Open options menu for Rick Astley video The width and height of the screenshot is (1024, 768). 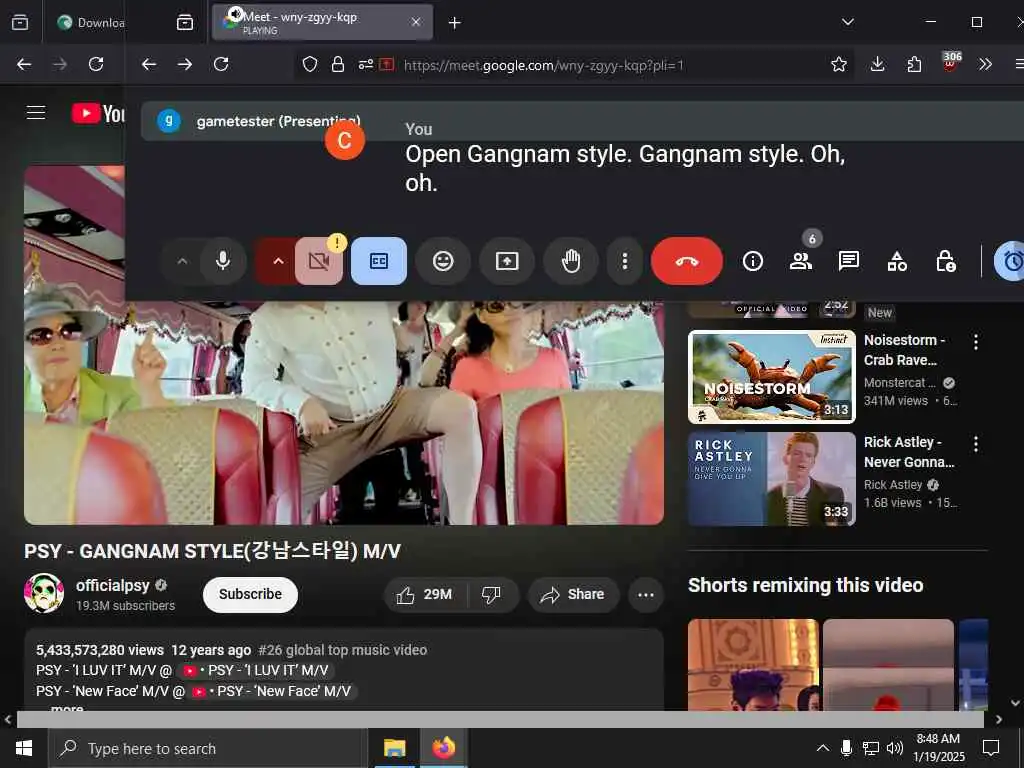click(976, 444)
